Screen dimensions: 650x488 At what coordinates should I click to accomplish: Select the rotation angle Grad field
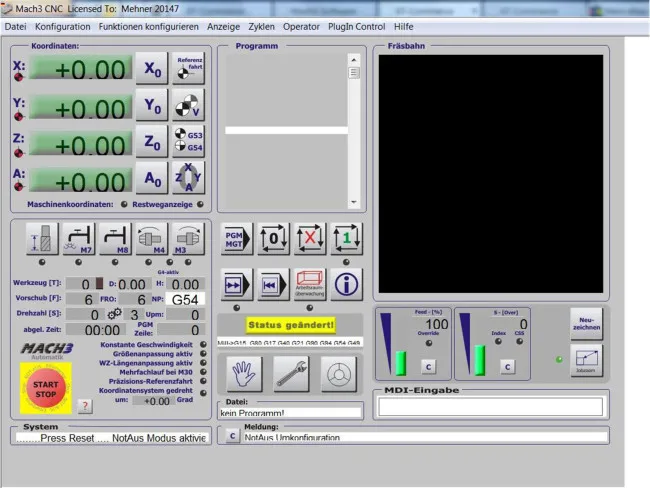tap(154, 401)
